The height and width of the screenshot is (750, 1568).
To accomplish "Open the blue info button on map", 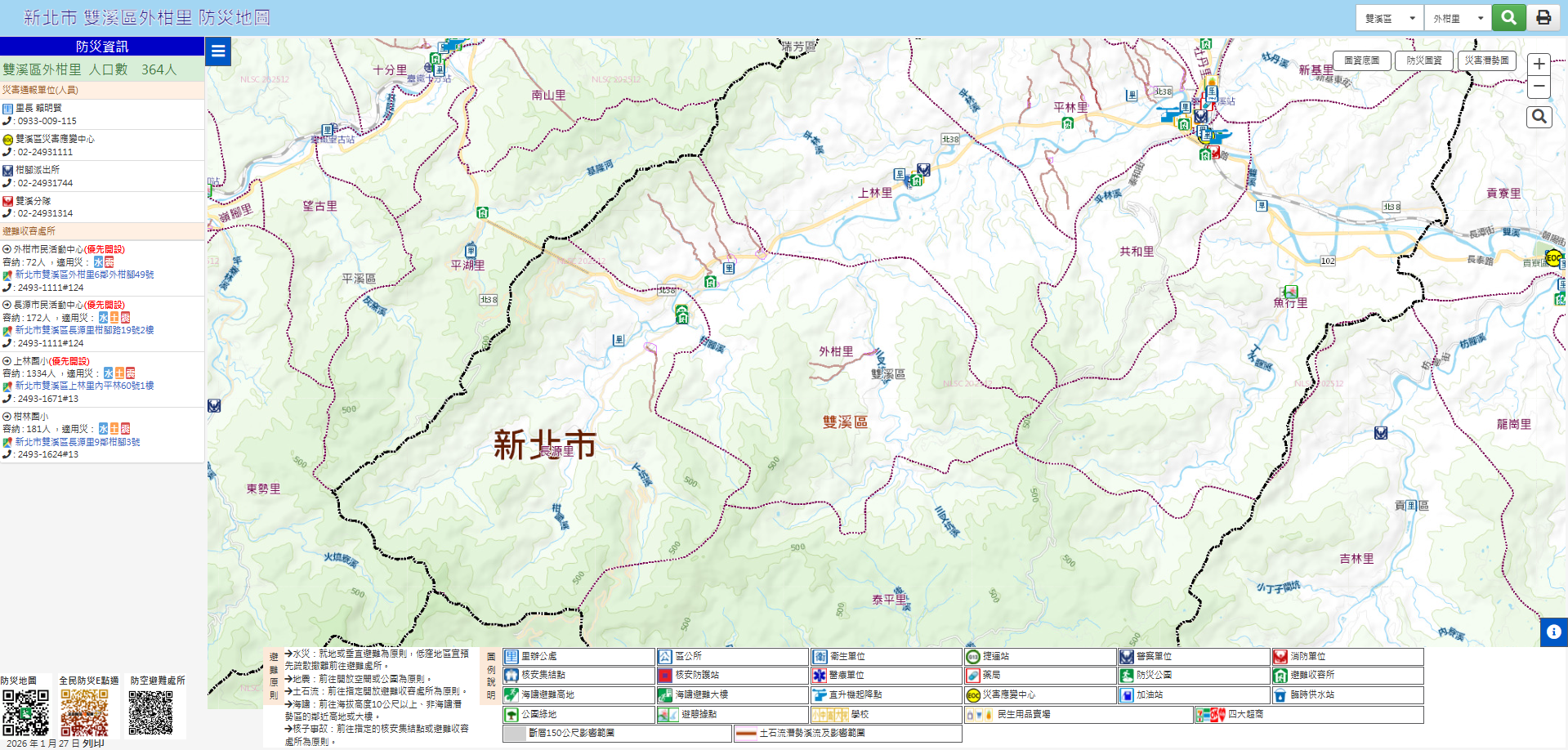I will (x=1554, y=632).
